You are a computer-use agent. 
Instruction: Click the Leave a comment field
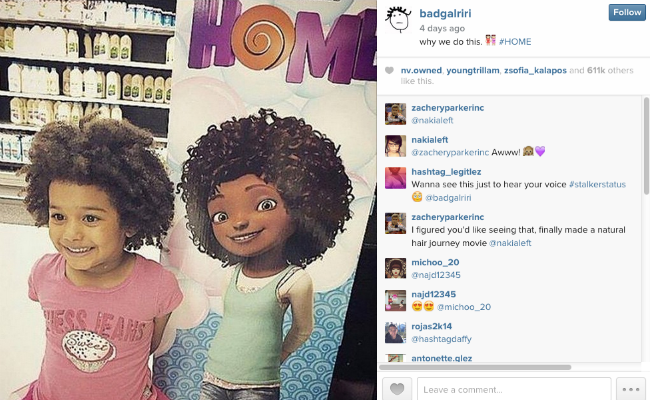514,389
